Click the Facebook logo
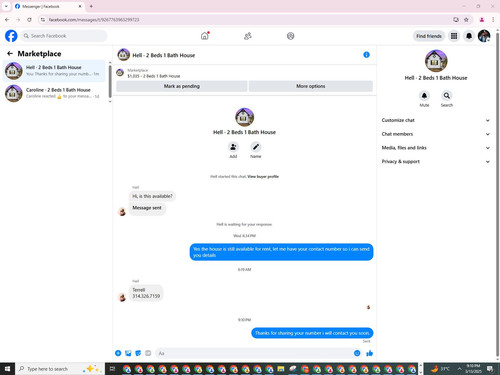The height and width of the screenshot is (375, 500). point(11,36)
